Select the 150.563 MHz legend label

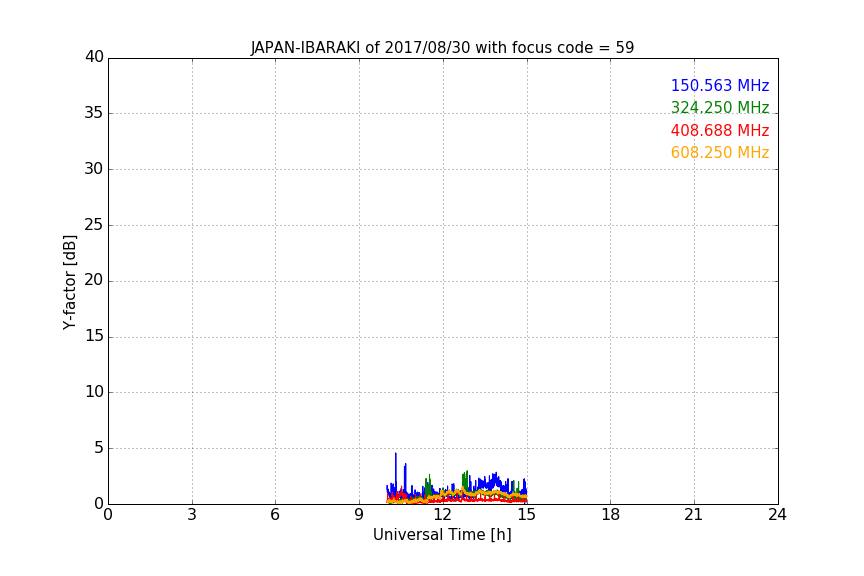[720, 85]
